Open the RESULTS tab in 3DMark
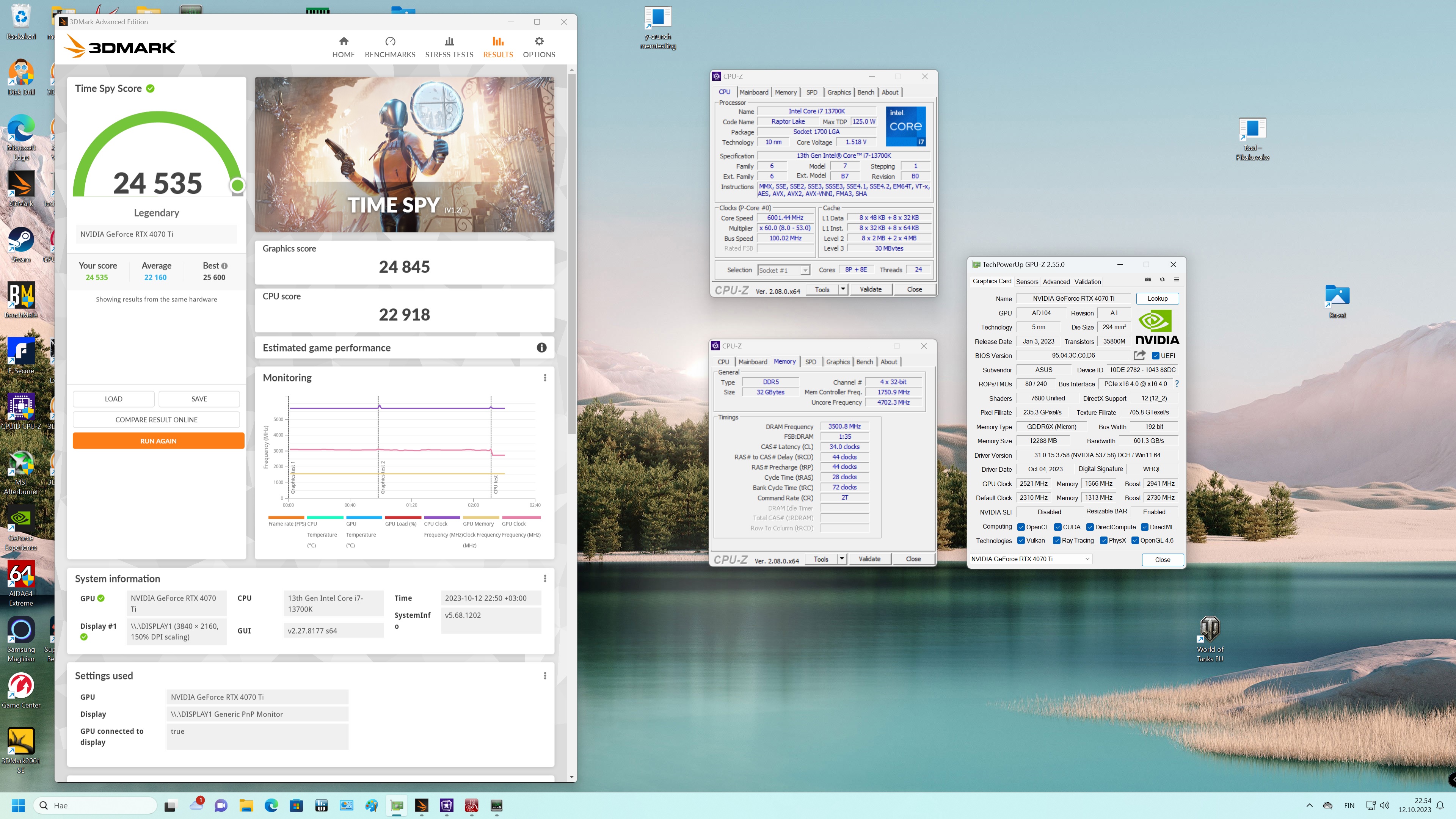1456x819 pixels. point(498,47)
